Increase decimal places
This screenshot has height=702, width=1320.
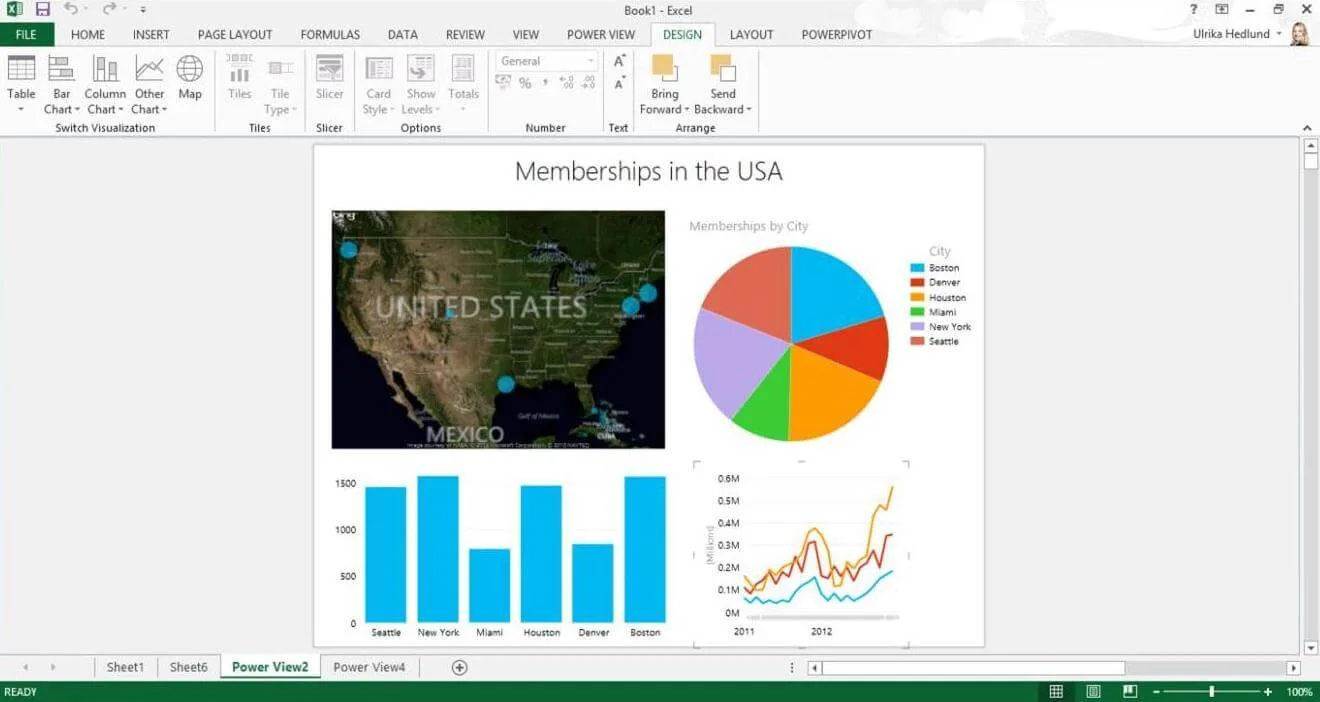pos(567,84)
